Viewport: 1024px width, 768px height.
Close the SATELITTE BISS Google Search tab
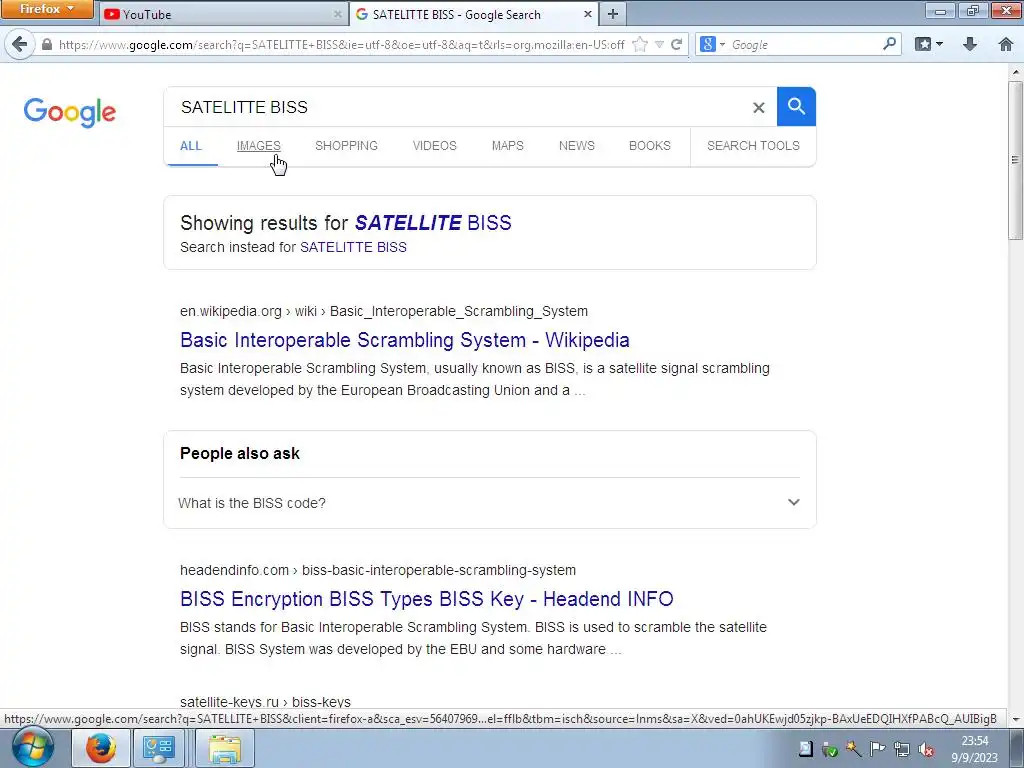pyautogui.click(x=587, y=14)
